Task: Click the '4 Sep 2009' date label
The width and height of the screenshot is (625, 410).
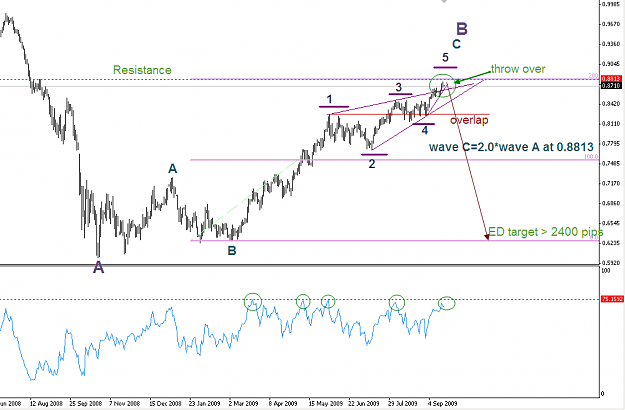Action: pyautogui.click(x=442, y=403)
